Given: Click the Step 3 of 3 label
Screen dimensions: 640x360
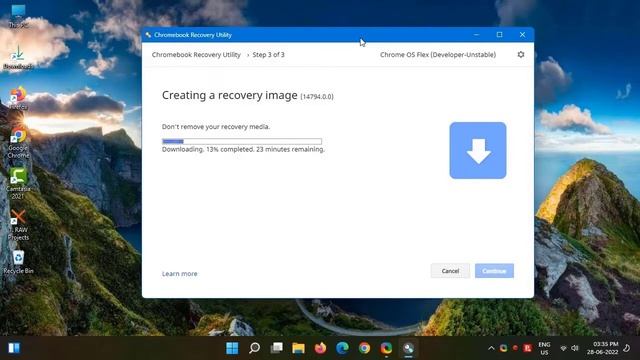Looking at the screenshot, I should (x=269, y=55).
